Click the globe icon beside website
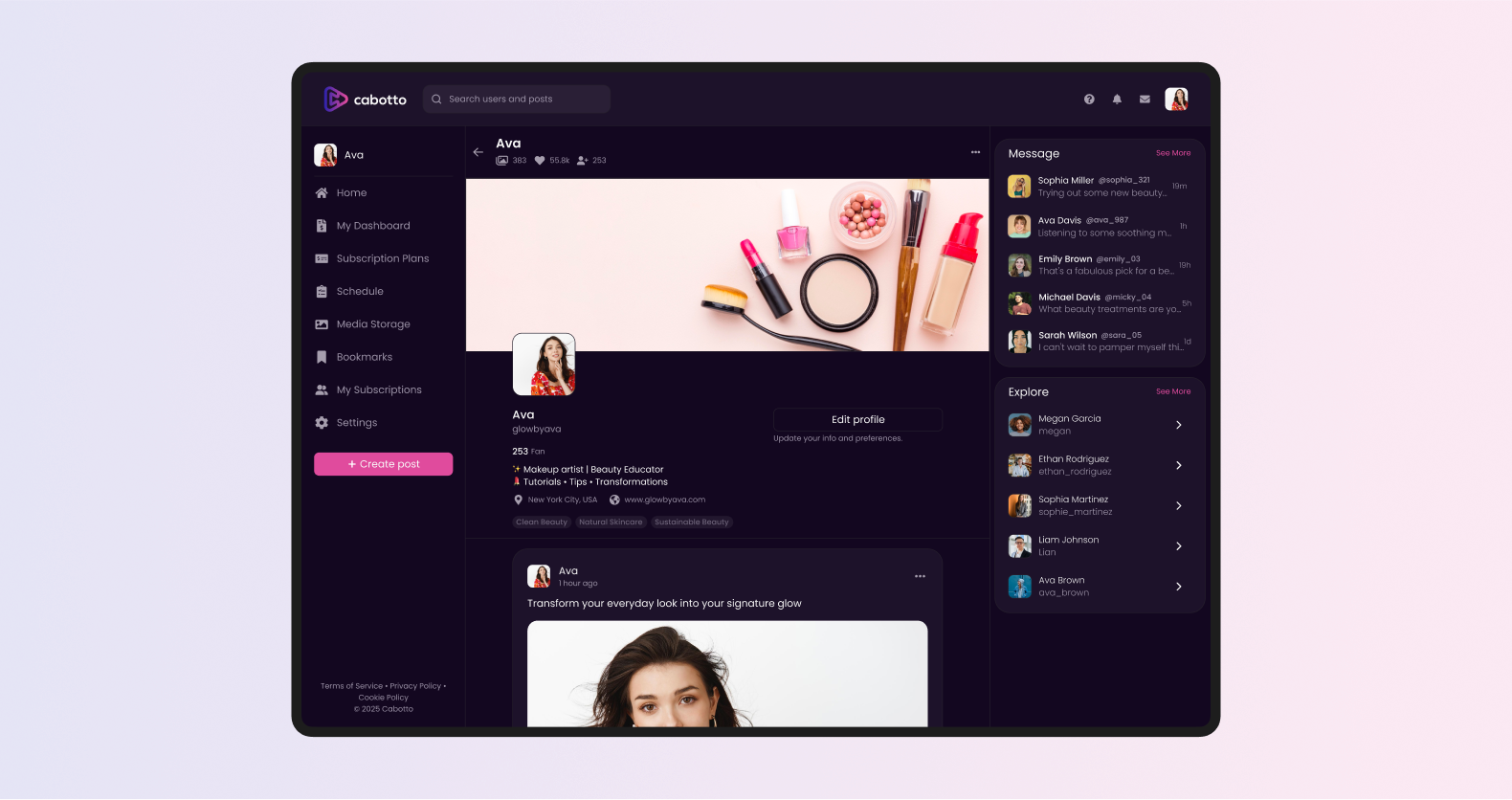The height and width of the screenshot is (800, 1512). tap(614, 500)
